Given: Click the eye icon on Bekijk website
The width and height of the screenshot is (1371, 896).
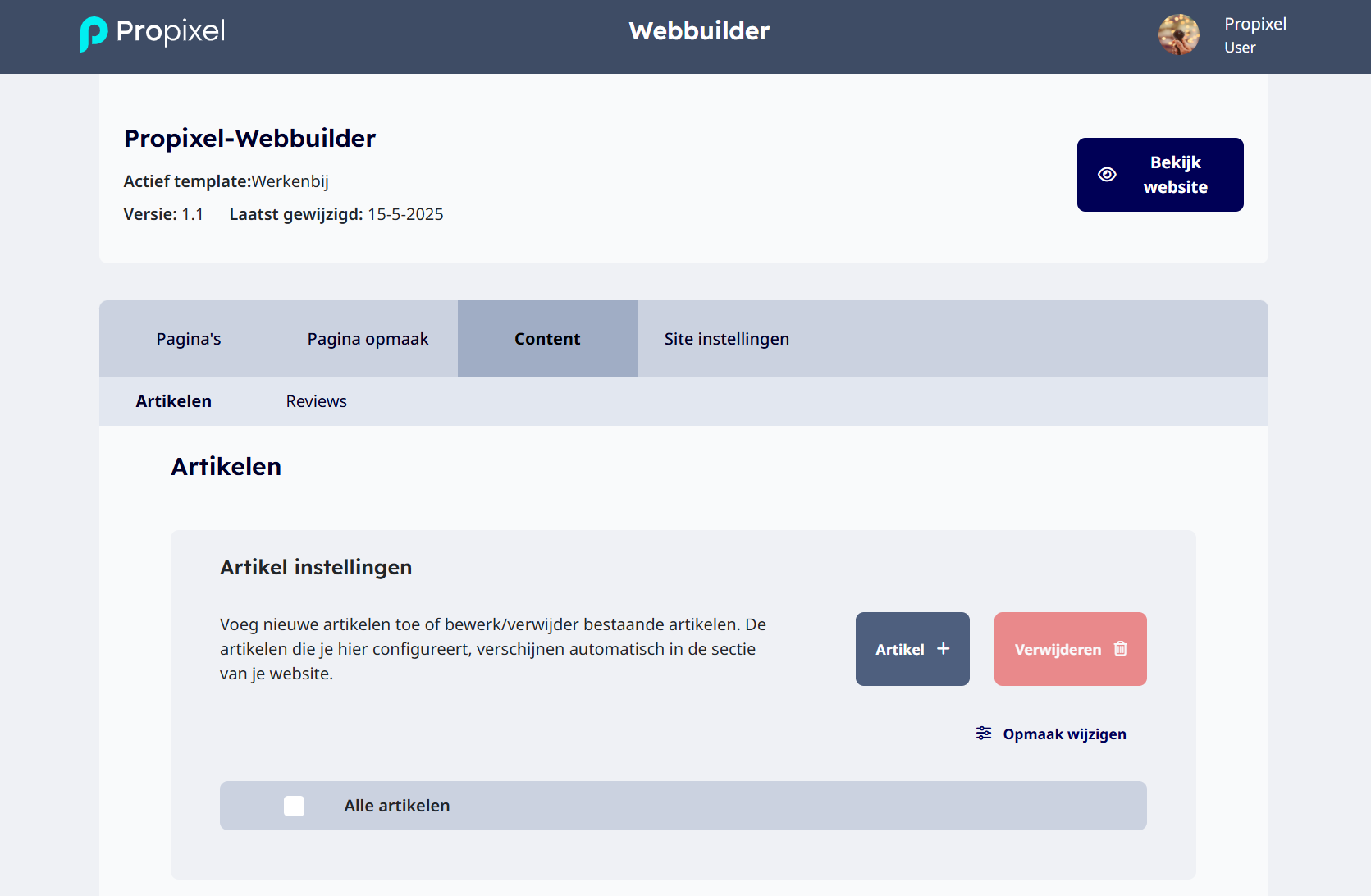Looking at the screenshot, I should pos(1107,175).
